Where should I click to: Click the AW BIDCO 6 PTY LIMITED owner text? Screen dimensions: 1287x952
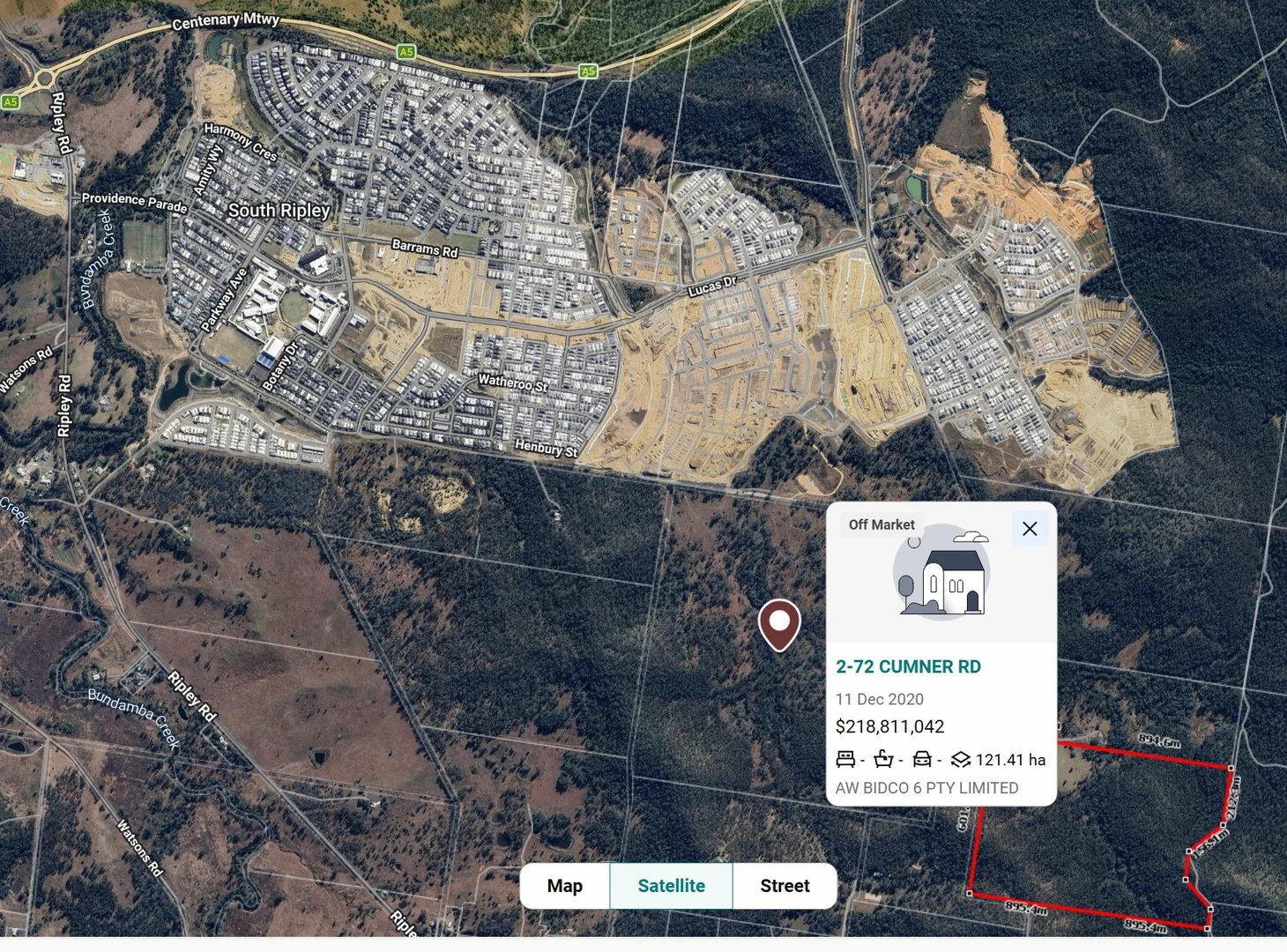coord(926,788)
